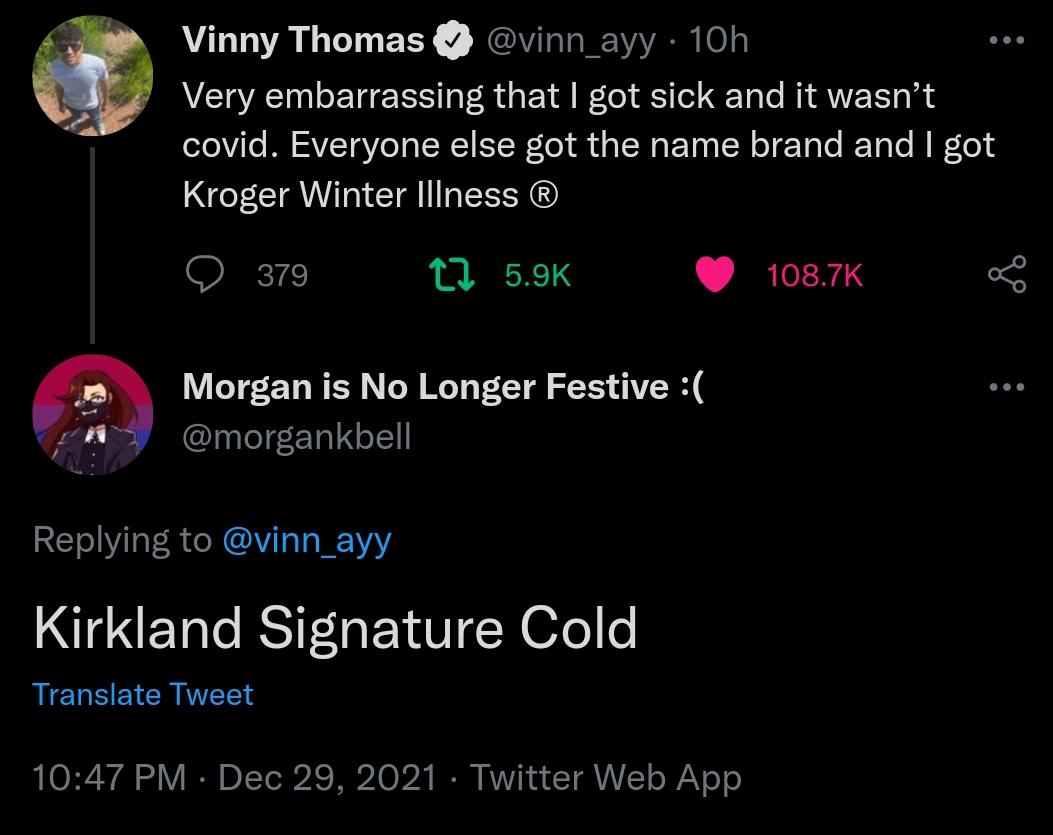Open the more options menu on Morgan's reply
1053x835 pixels.
[x=1006, y=387]
